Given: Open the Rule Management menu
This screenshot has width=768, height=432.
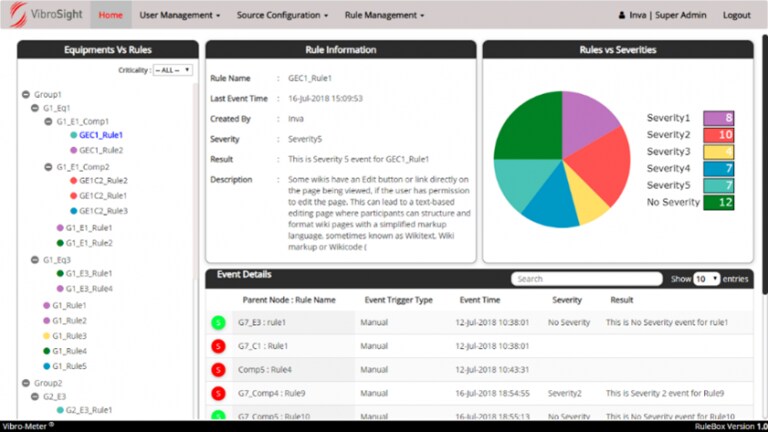Looking at the screenshot, I should (384, 15).
